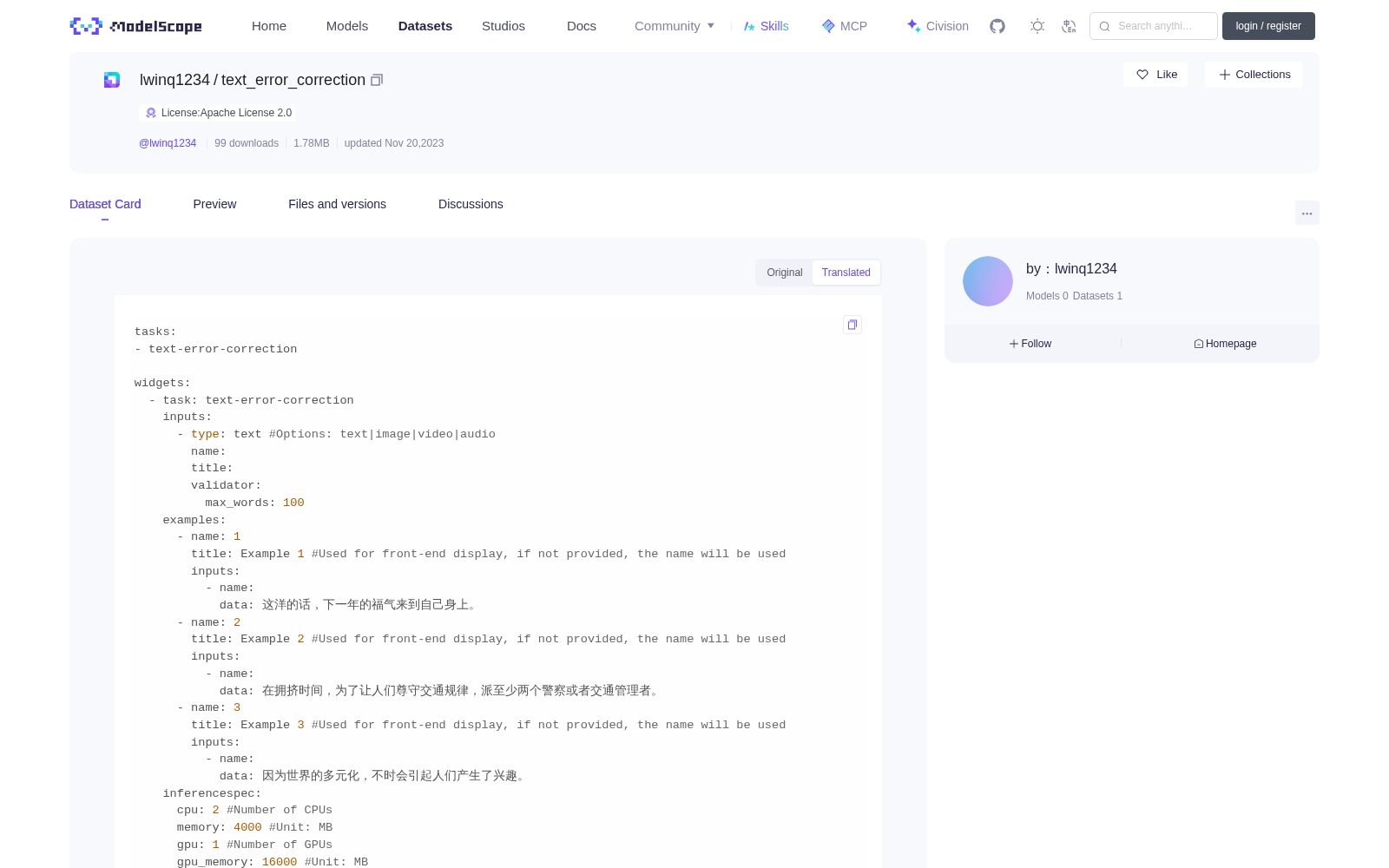Click 'updated Nov 20,2023' text
Viewport: 1389px width, 868px height.
tap(394, 143)
